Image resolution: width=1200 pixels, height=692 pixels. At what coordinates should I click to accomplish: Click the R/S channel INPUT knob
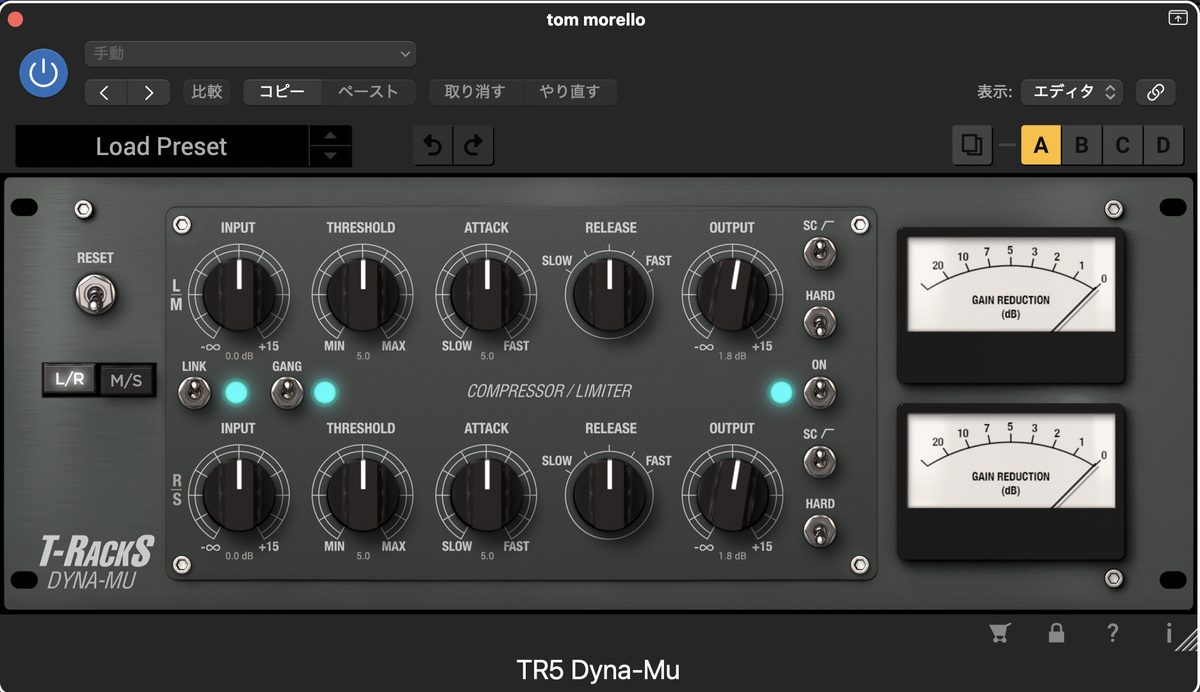[239, 492]
